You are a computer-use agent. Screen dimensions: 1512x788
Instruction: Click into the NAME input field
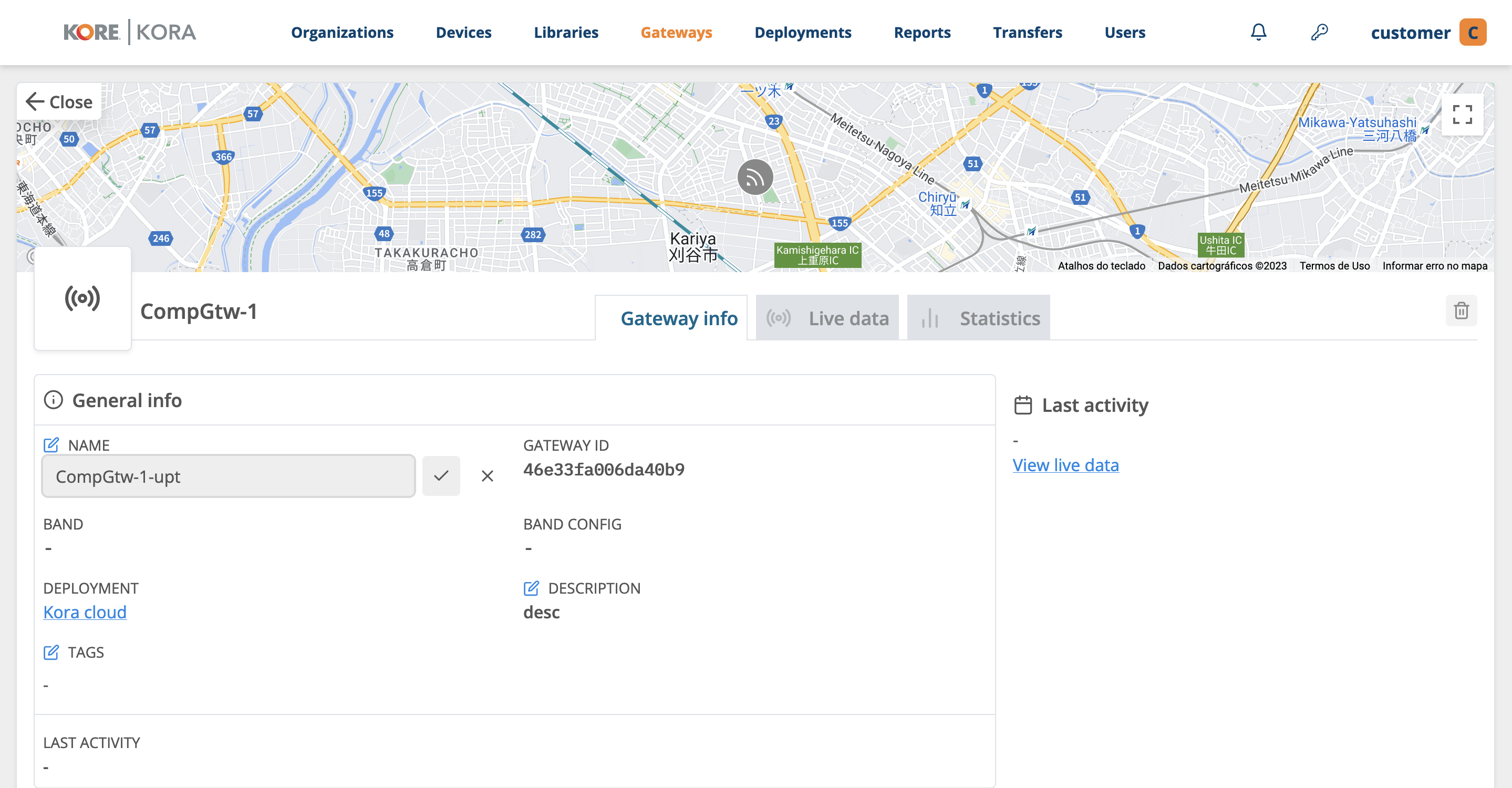pos(229,476)
